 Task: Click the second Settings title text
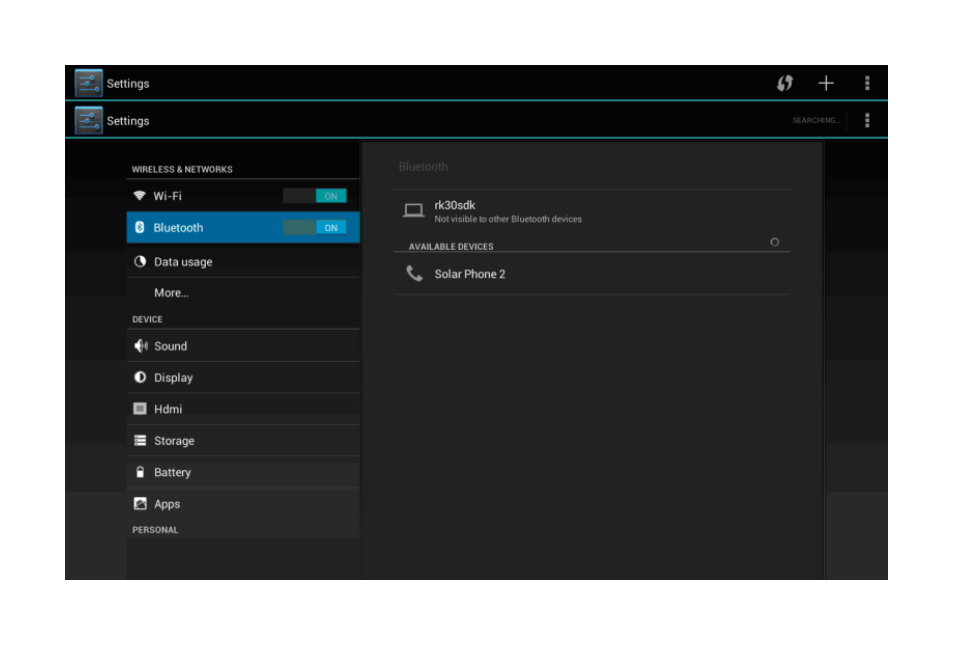(x=128, y=121)
